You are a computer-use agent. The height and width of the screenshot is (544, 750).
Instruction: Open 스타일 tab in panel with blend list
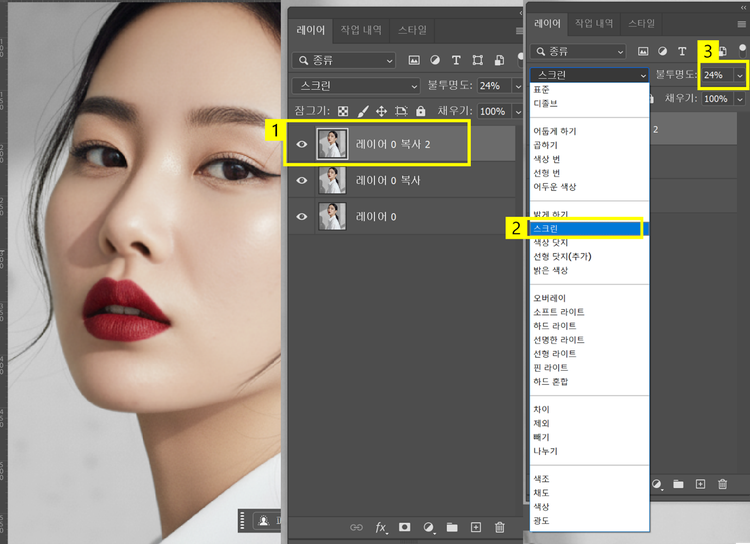641,23
